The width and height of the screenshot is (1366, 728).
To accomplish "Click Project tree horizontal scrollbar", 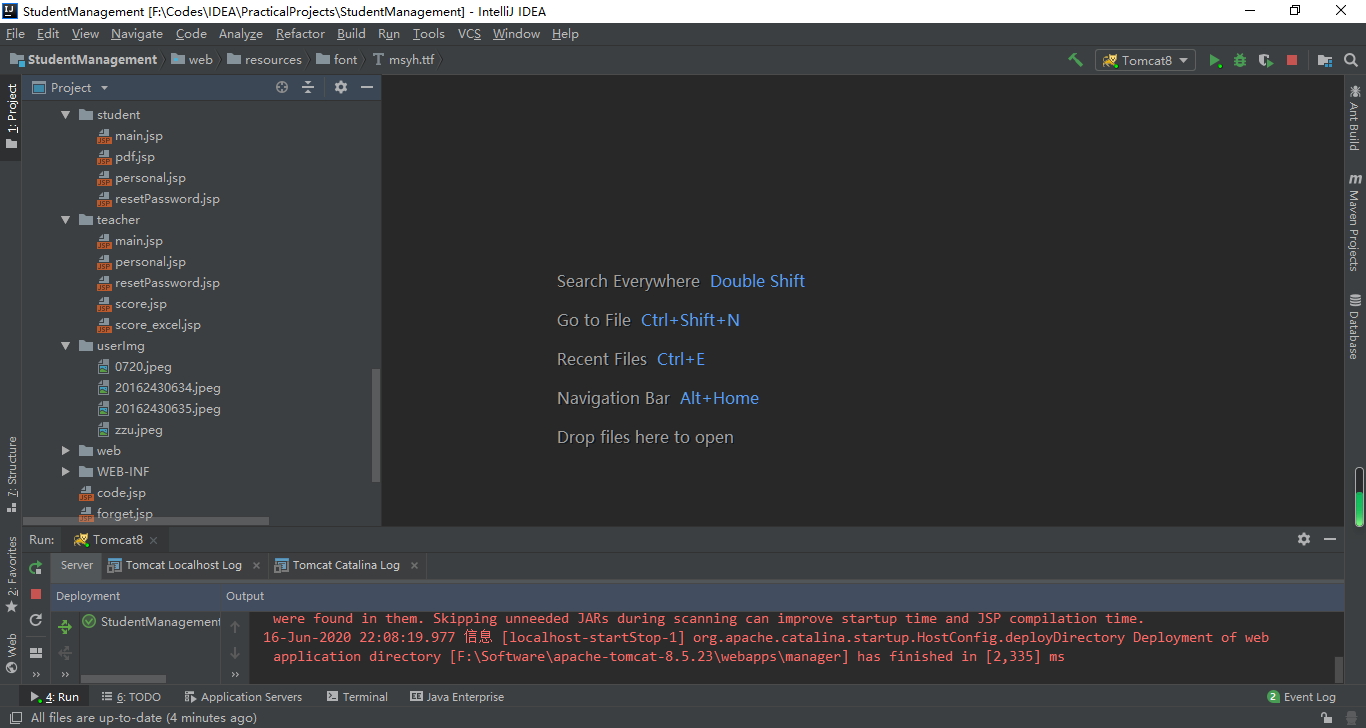I will [x=146, y=521].
